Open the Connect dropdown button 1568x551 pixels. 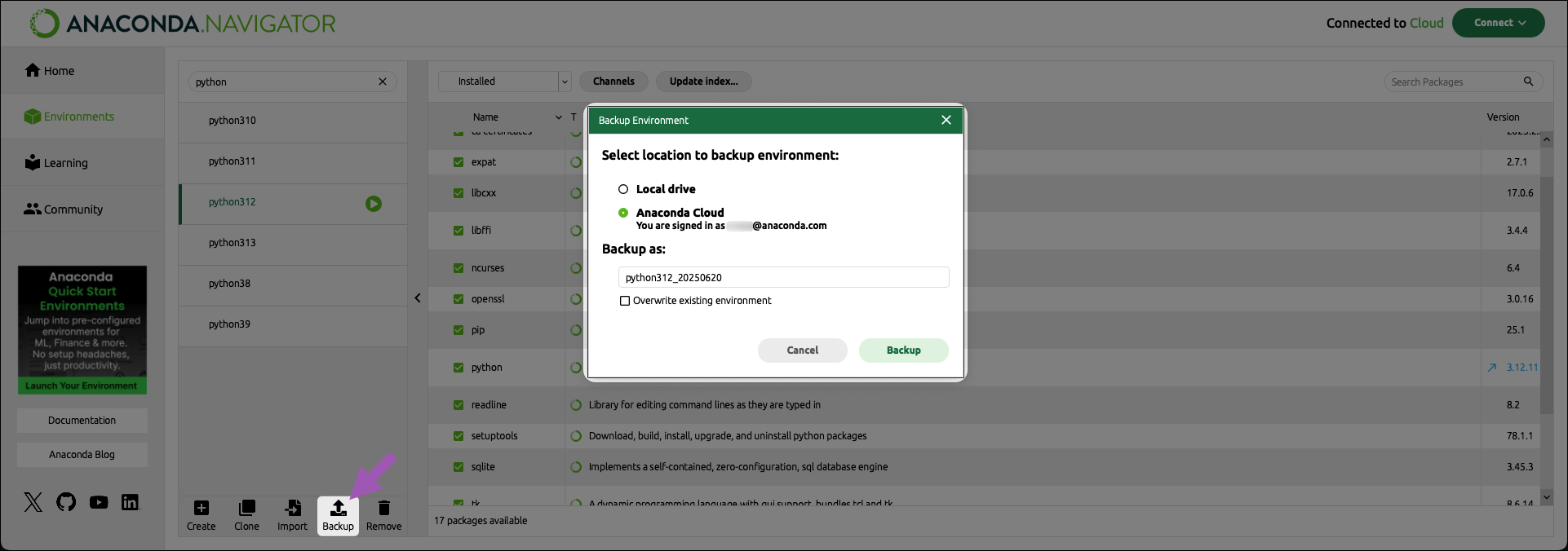[1499, 23]
